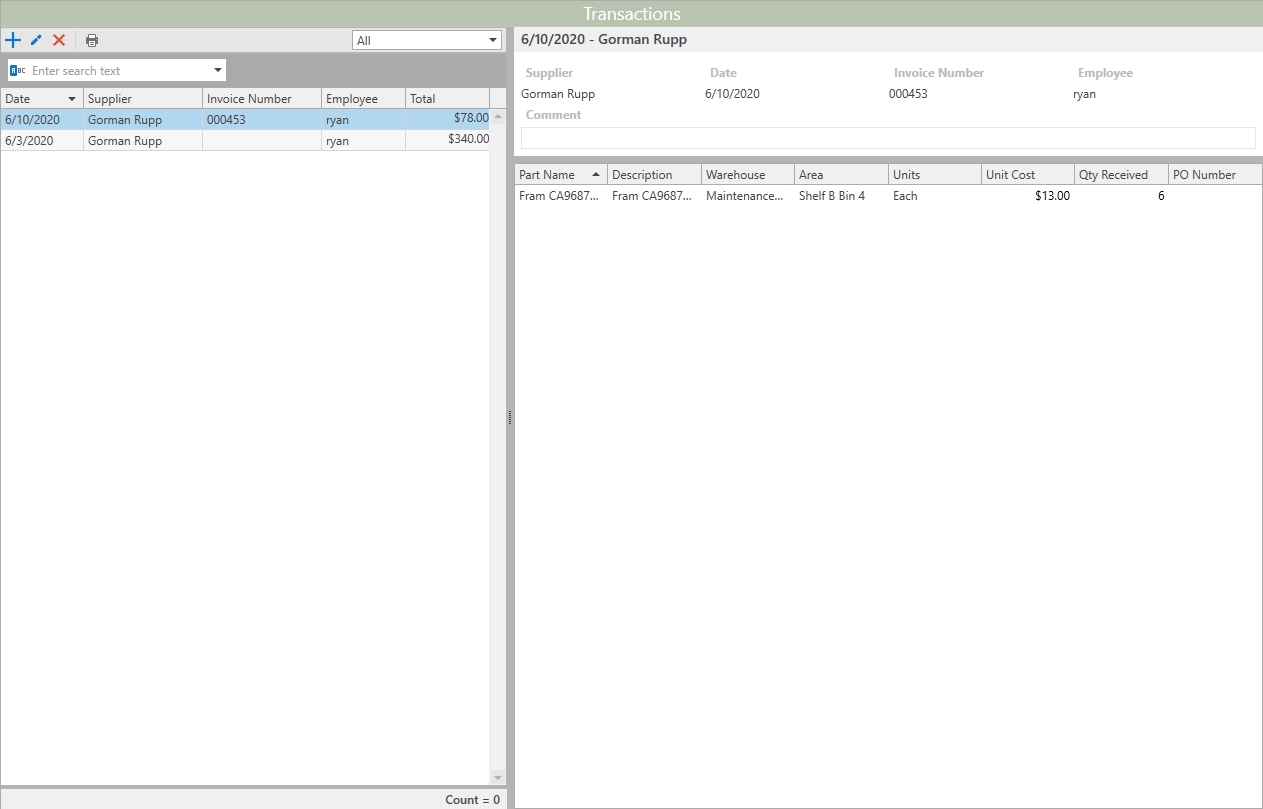Click inside the Comment field

(888, 138)
